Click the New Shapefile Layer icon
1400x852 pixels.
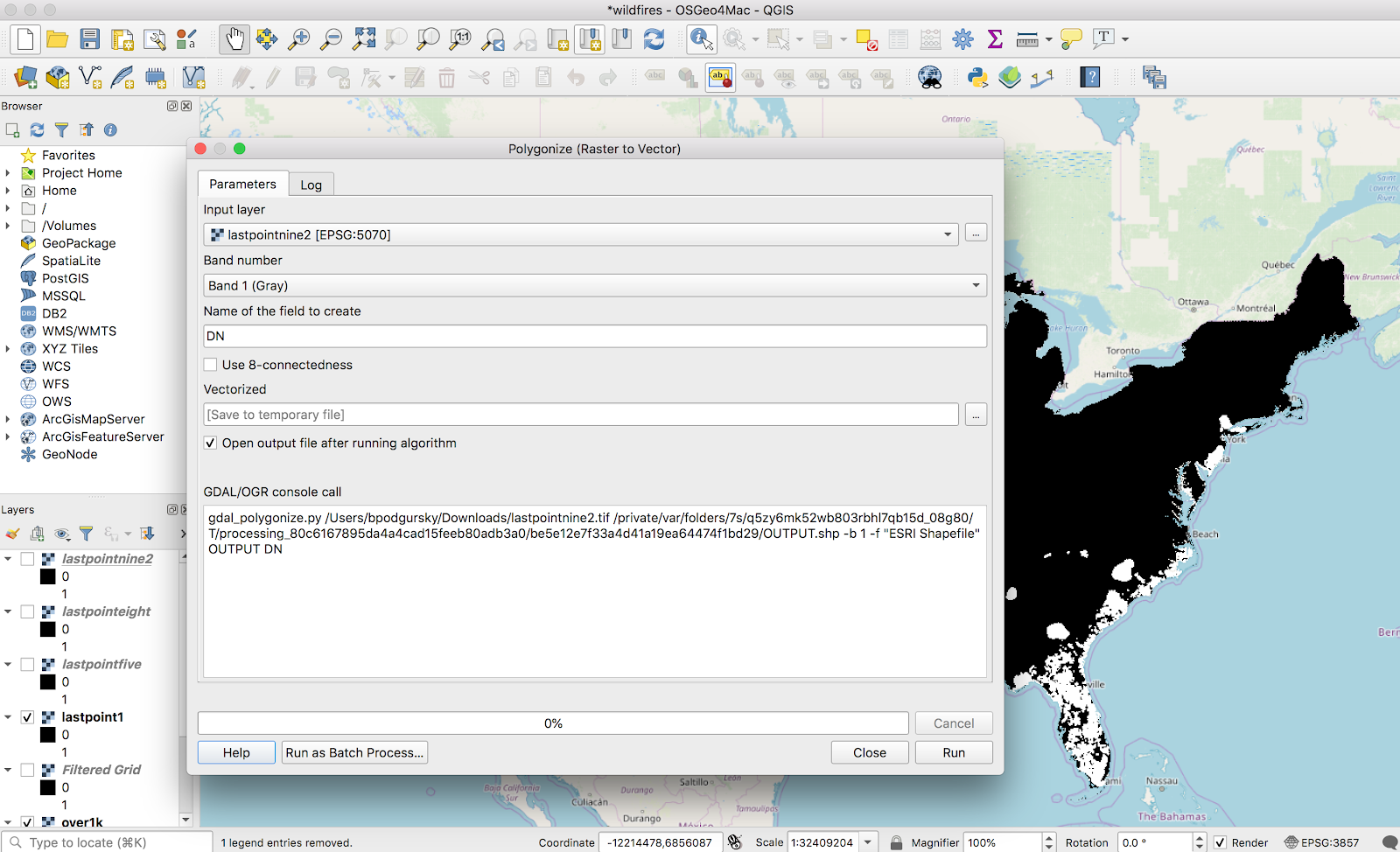point(90,78)
